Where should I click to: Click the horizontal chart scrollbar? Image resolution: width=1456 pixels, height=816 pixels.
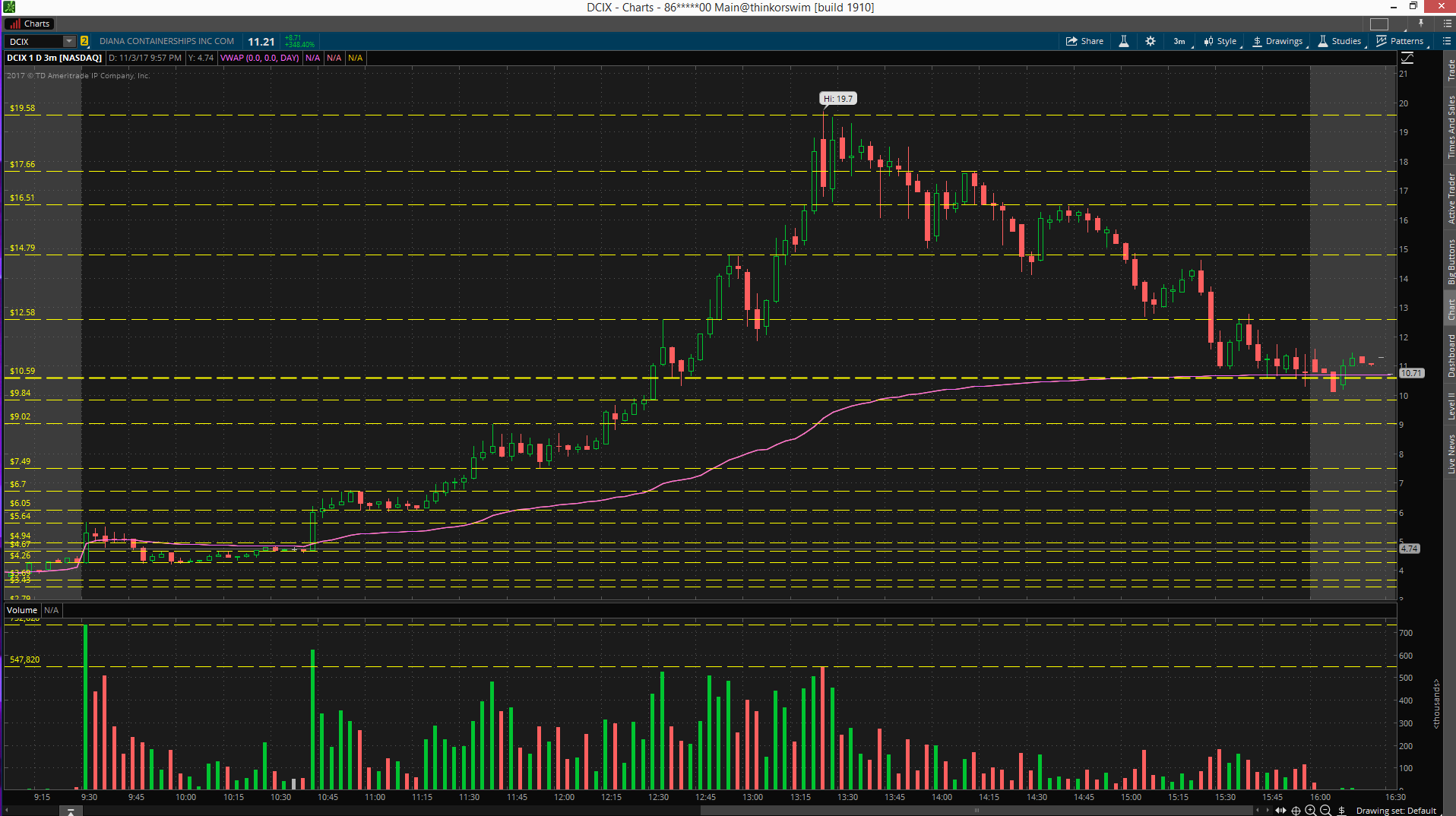click(x=976, y=810)
